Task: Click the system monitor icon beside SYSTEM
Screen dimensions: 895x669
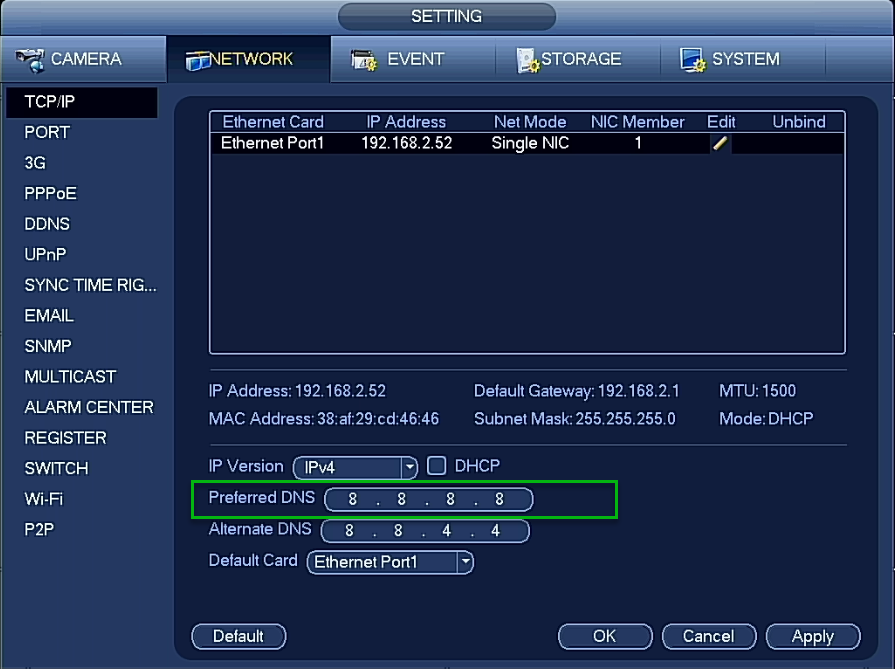Action: (692, 60)
